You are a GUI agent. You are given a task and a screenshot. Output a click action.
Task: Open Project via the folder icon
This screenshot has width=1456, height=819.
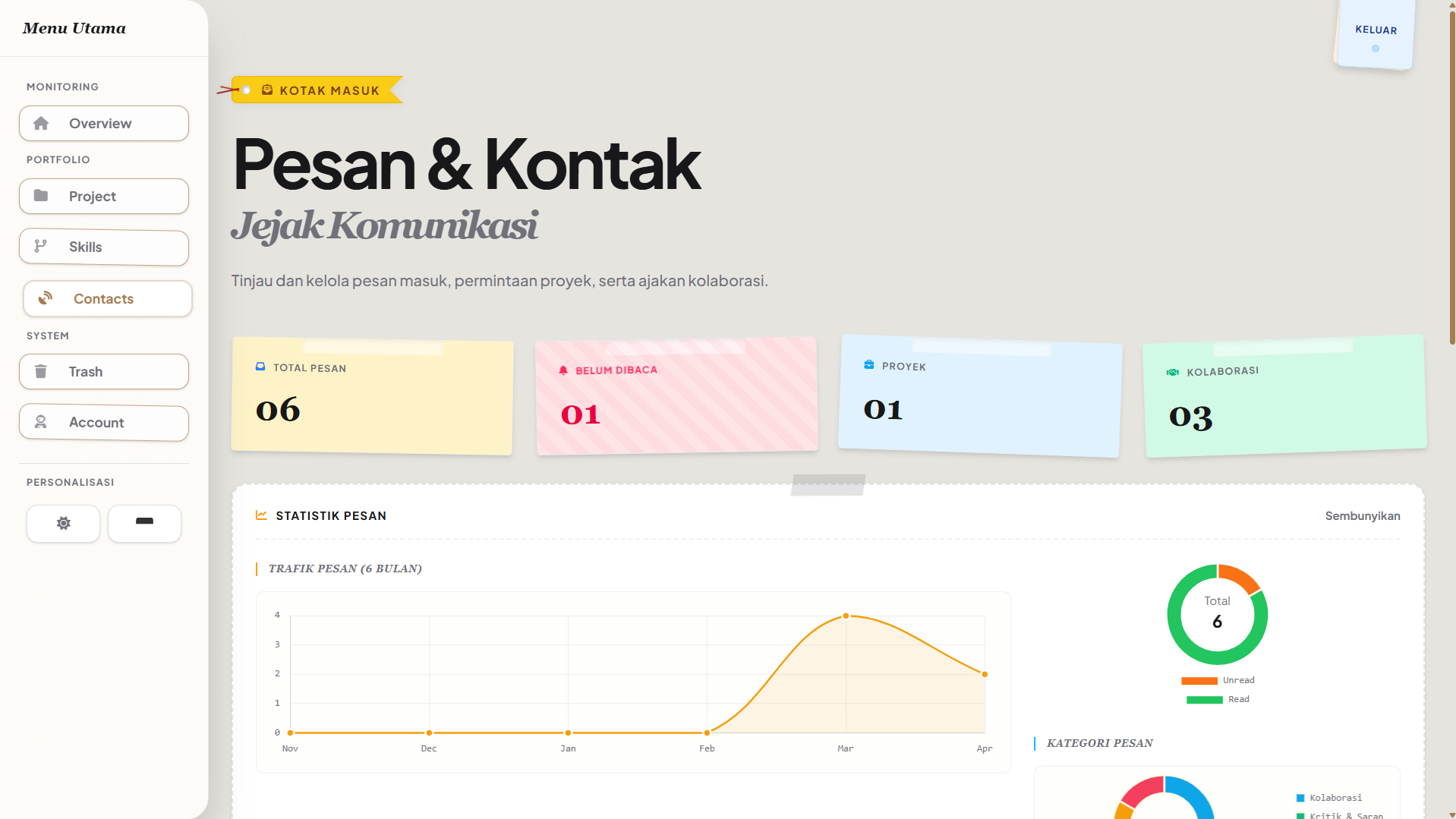[43, 195]
